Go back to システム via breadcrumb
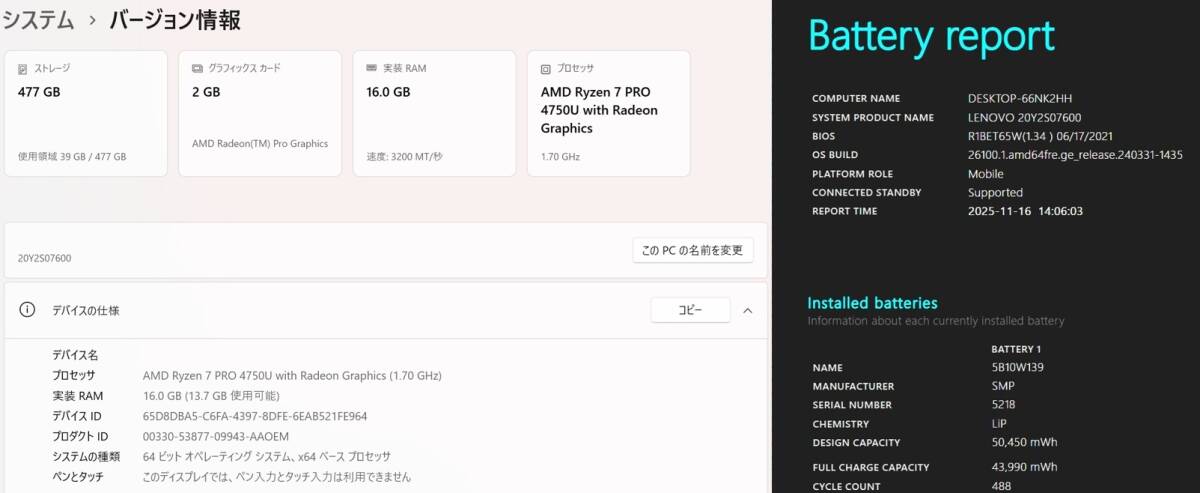The image size is (1200, 493). coord(38,20)
